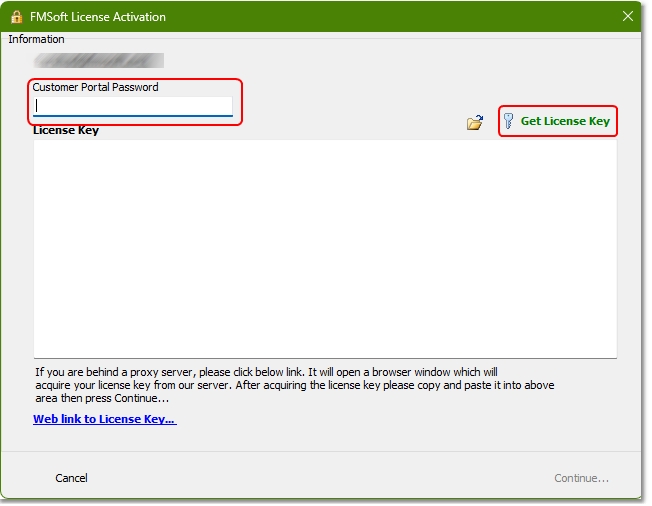Click the Customer Portal Password label
Image resolution: width=652 pixels, height=506 pixels.
click(95, 87)
